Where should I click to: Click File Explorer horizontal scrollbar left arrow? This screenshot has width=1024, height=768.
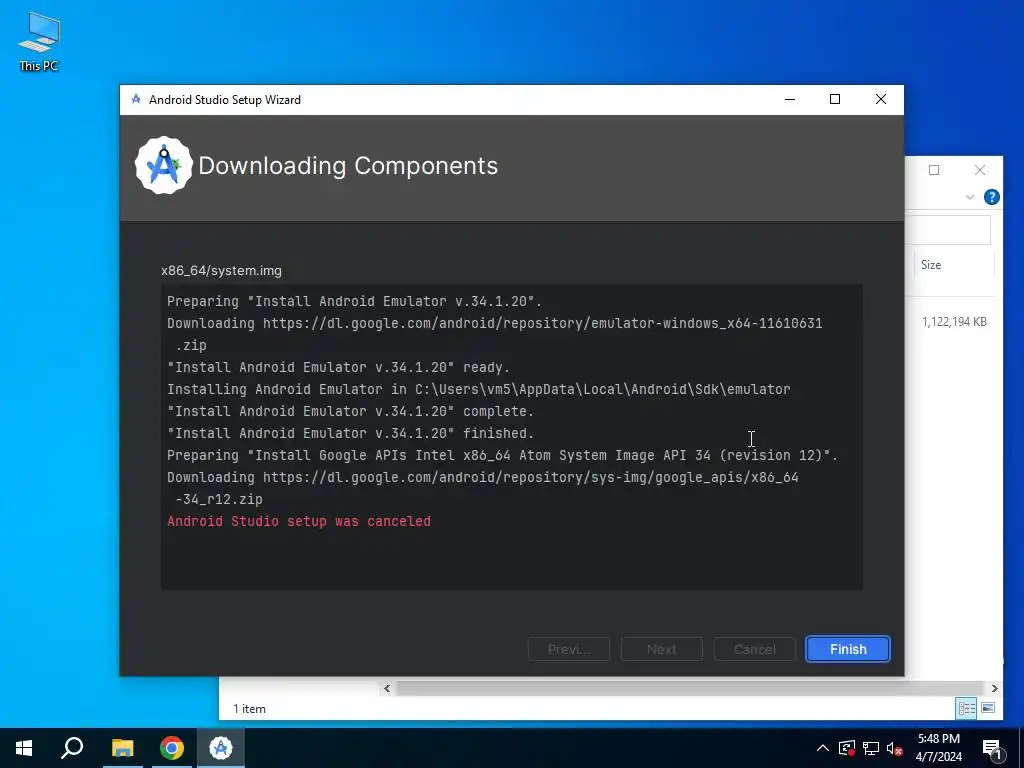tap(387, 688)
